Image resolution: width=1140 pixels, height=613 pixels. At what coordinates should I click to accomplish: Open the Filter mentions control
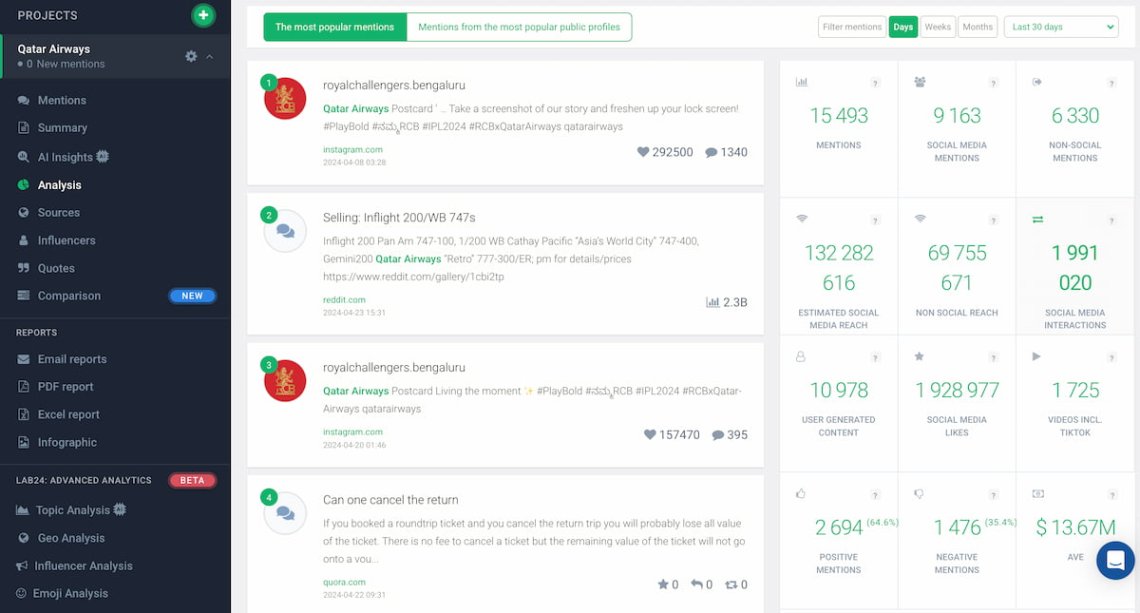[x=851, y=27]
